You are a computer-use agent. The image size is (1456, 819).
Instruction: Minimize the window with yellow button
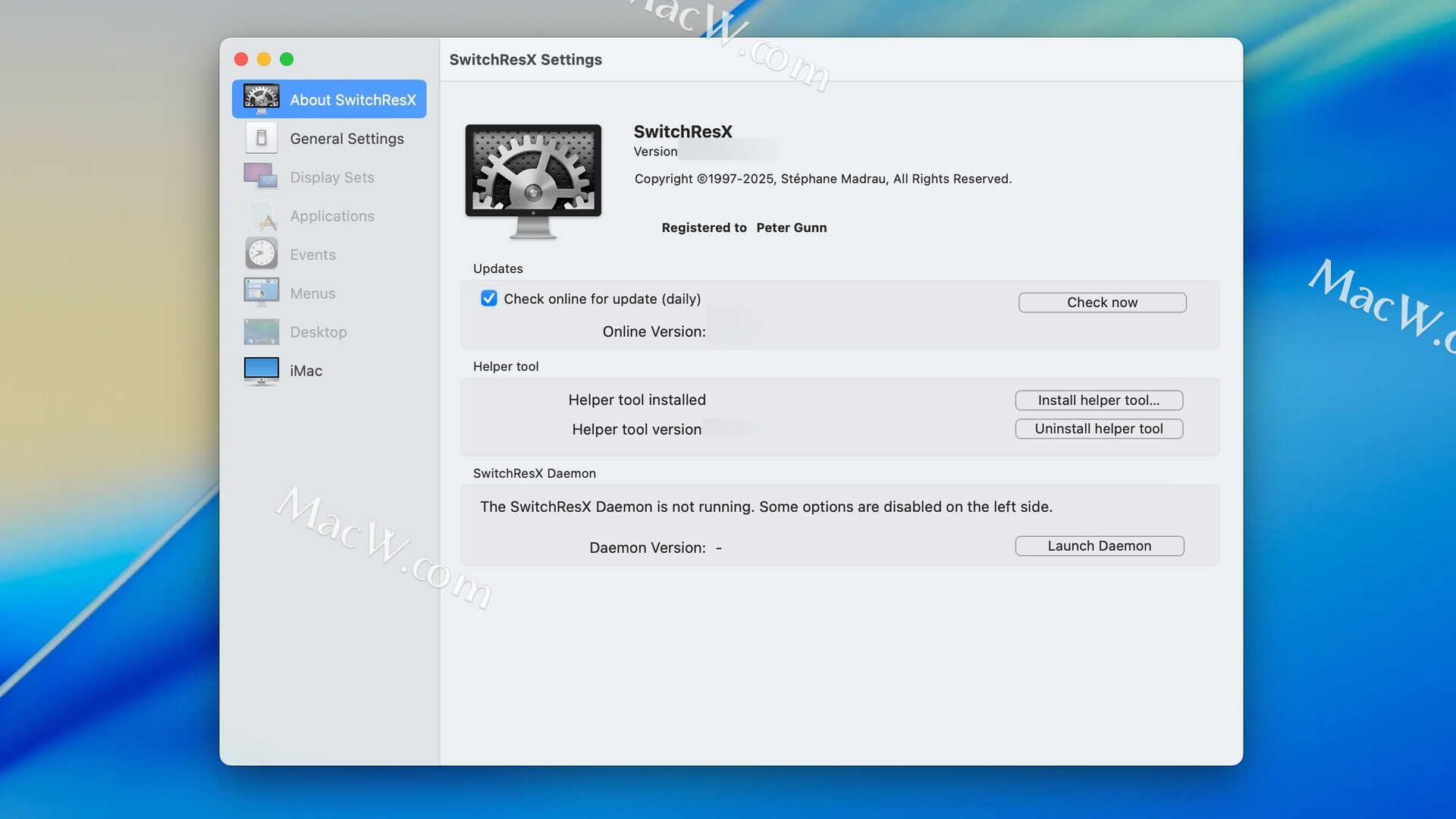(x=264, y=59)
